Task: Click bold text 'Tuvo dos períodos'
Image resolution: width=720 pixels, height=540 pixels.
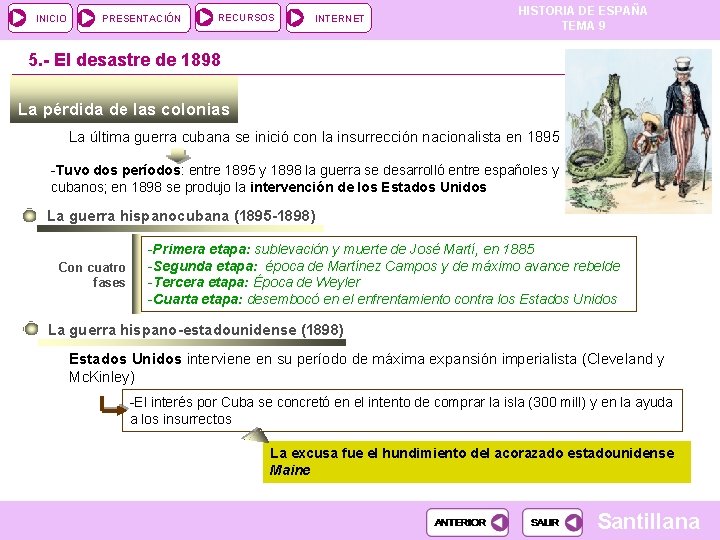Action: point(118,170)
